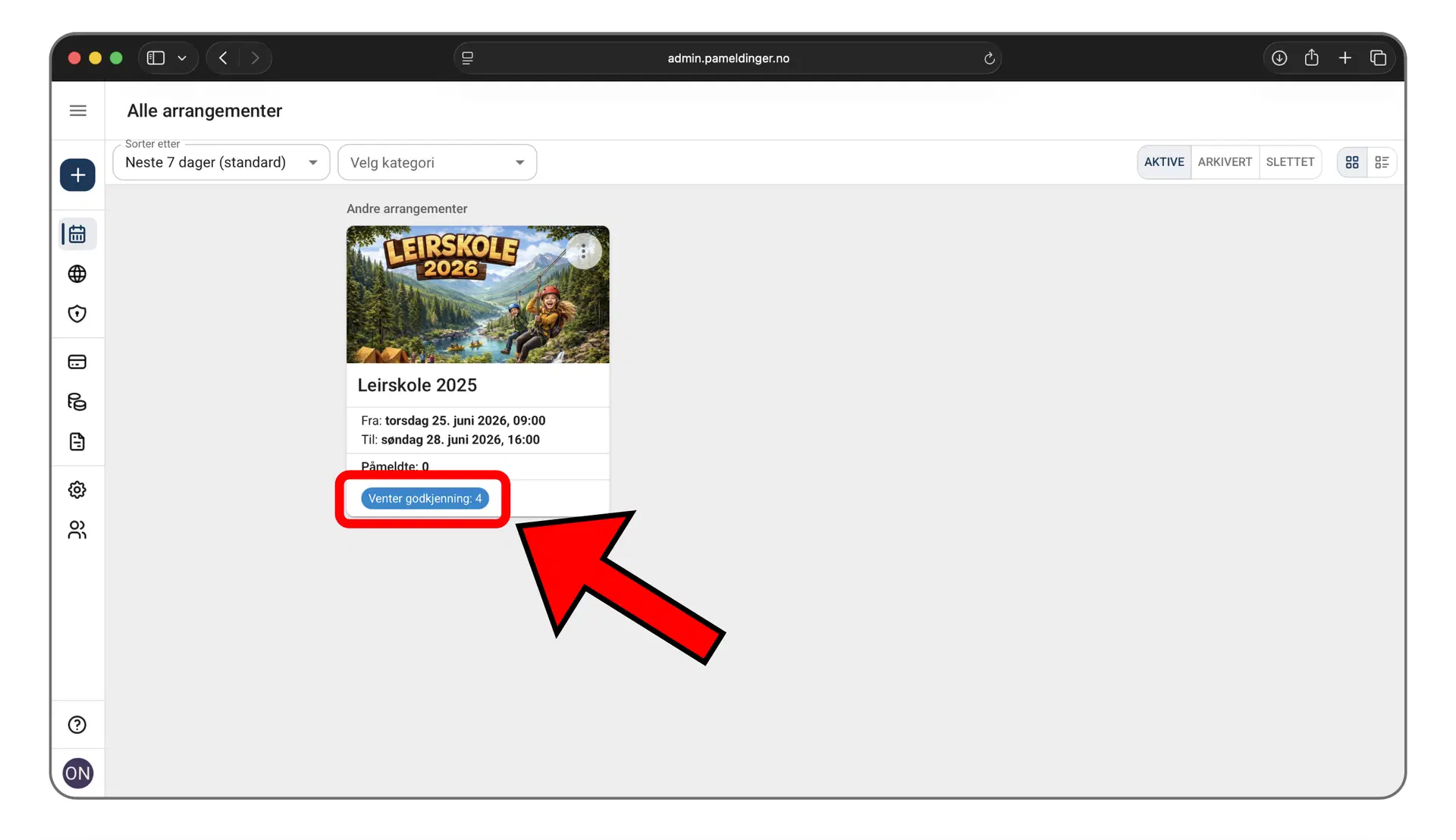The width and height of the screenshot is (1456, 840).
Task: Click the shield icon in sidebar
Action: 77,314
